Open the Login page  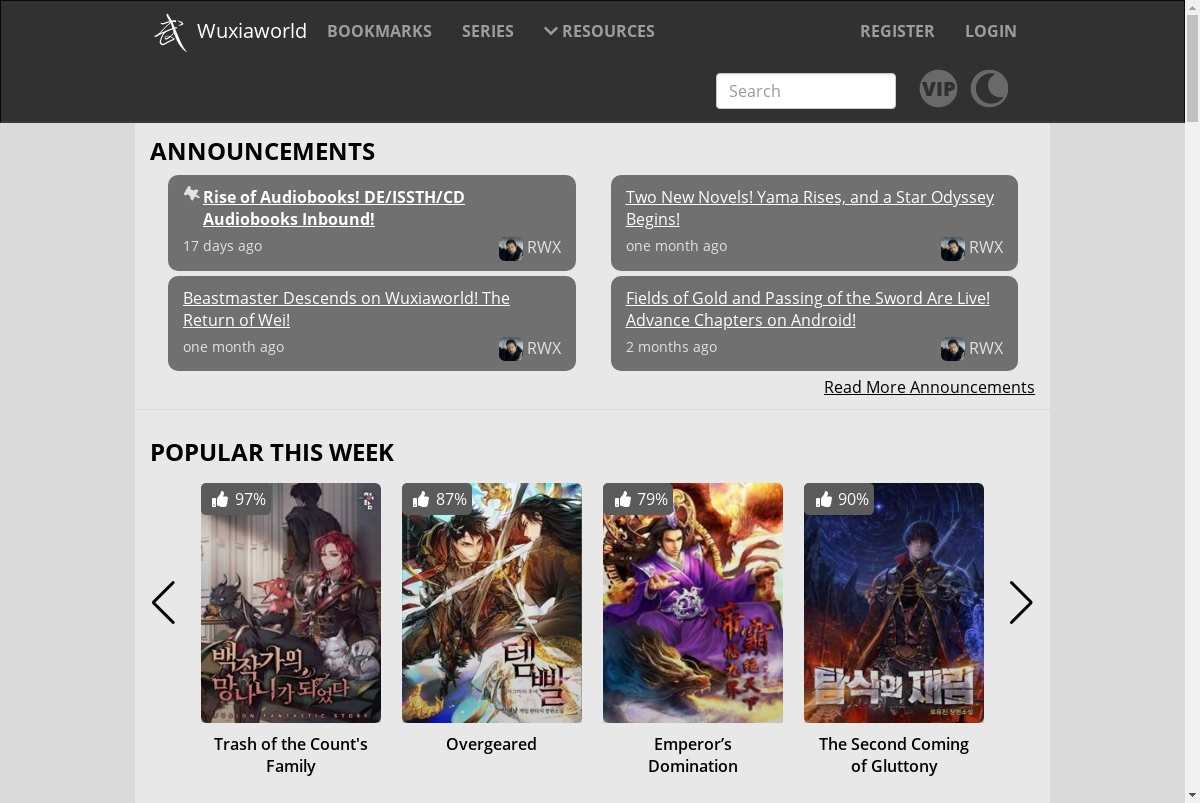pos(990,31)
